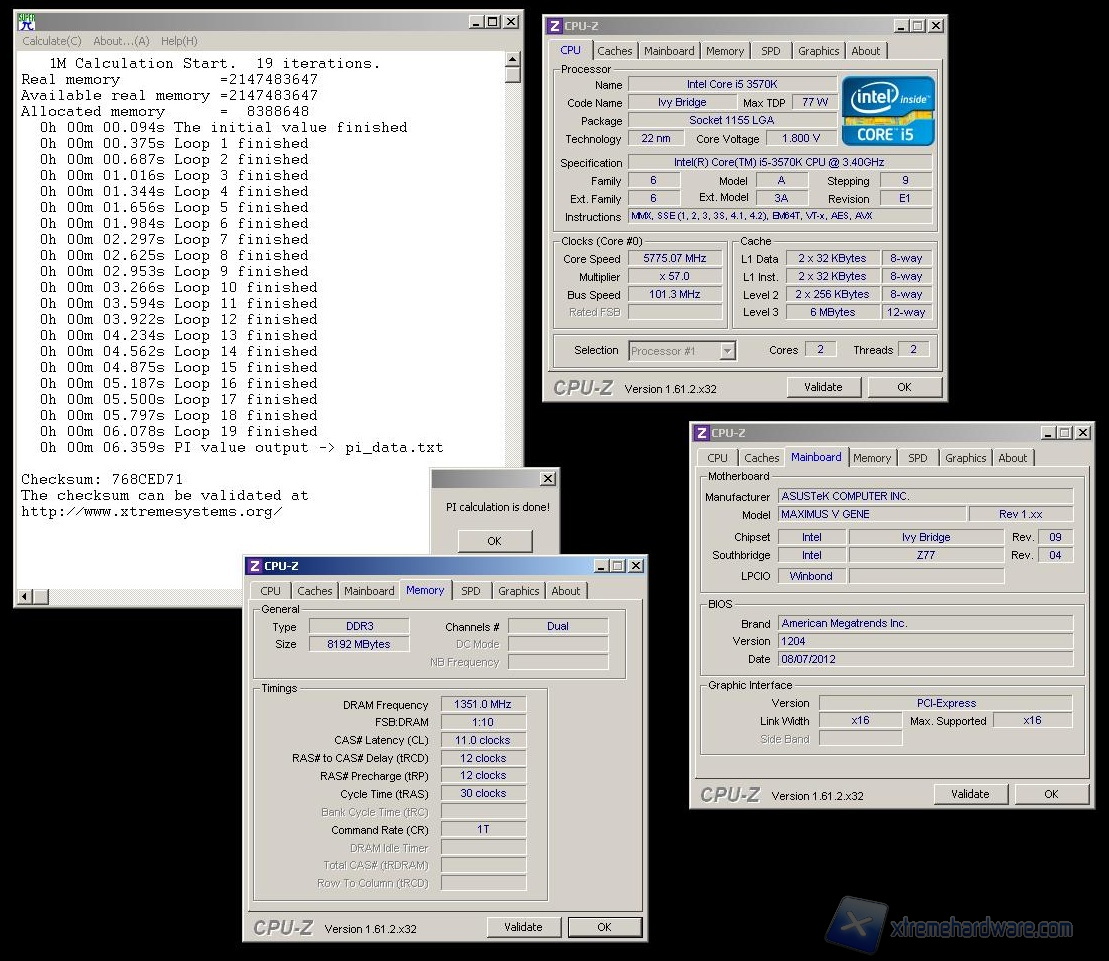Select the SPD tab in Memory window
This screenshot has height=961, width=1109.
(x=470, y=591)
